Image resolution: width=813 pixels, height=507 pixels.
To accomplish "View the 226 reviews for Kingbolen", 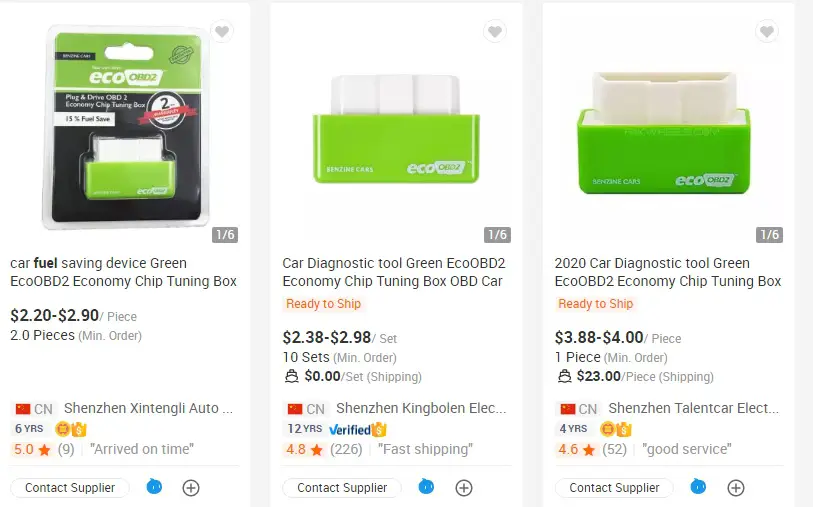I will tap(346, 449).
